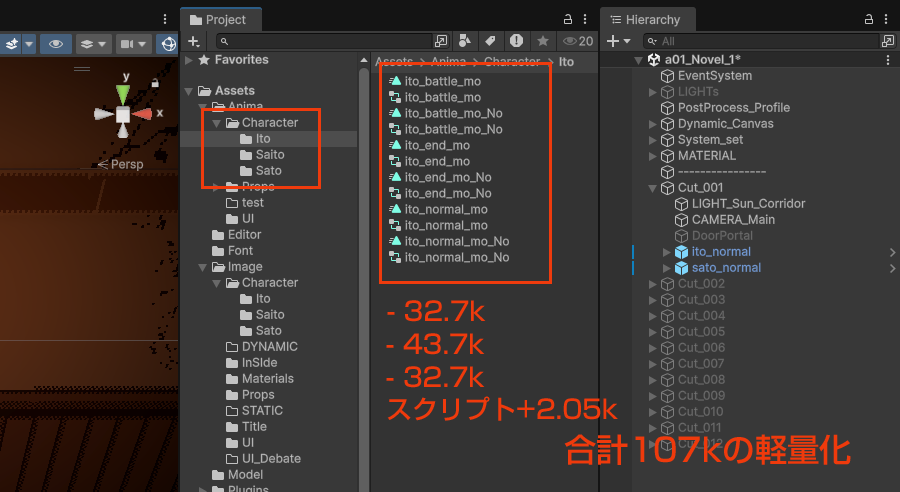Viewport: 900px width, 492px height.
Task: Click the favorites star icon in Project toolbar
Action: 542,41
